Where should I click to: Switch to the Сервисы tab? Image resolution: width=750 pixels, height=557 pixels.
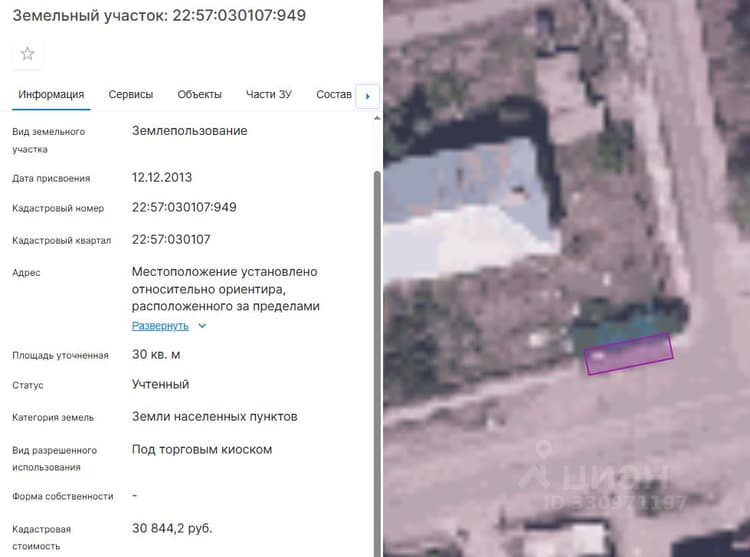click(x=131, y=95)
